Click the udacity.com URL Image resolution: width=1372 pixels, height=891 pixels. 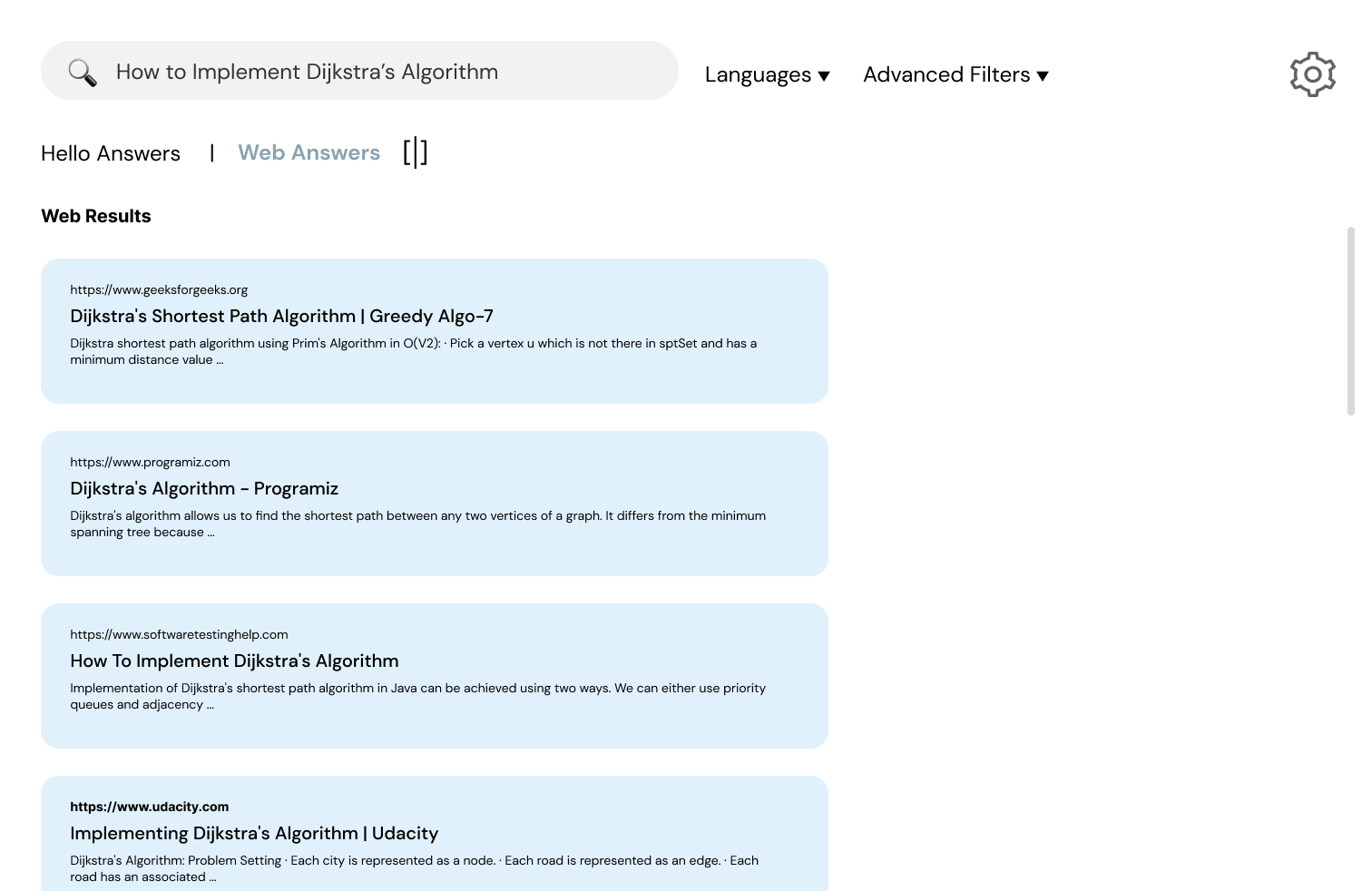pos(150,807)
